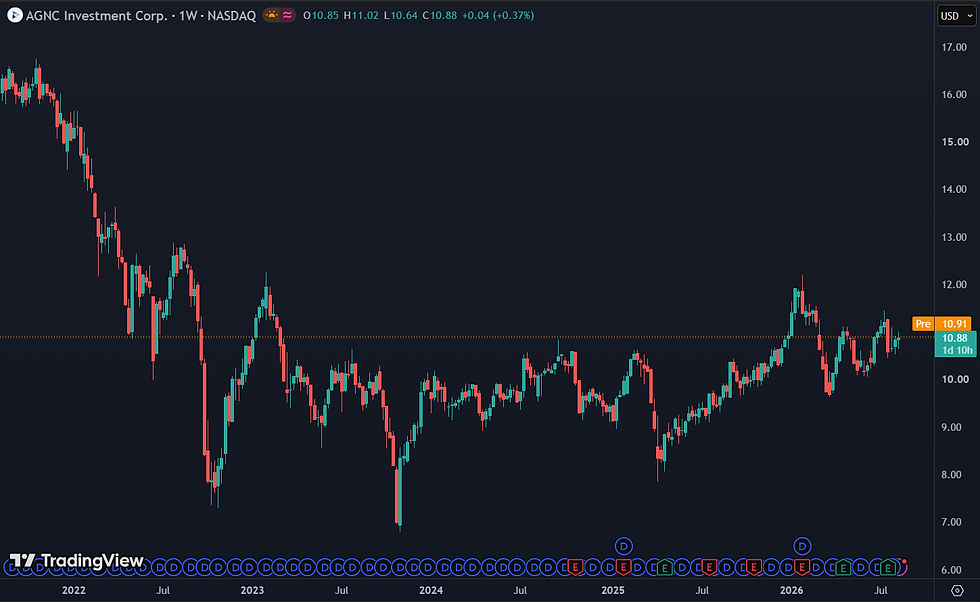
Task: Click low value L10.64
Action: pyautogui.click(x=401, y=16)
